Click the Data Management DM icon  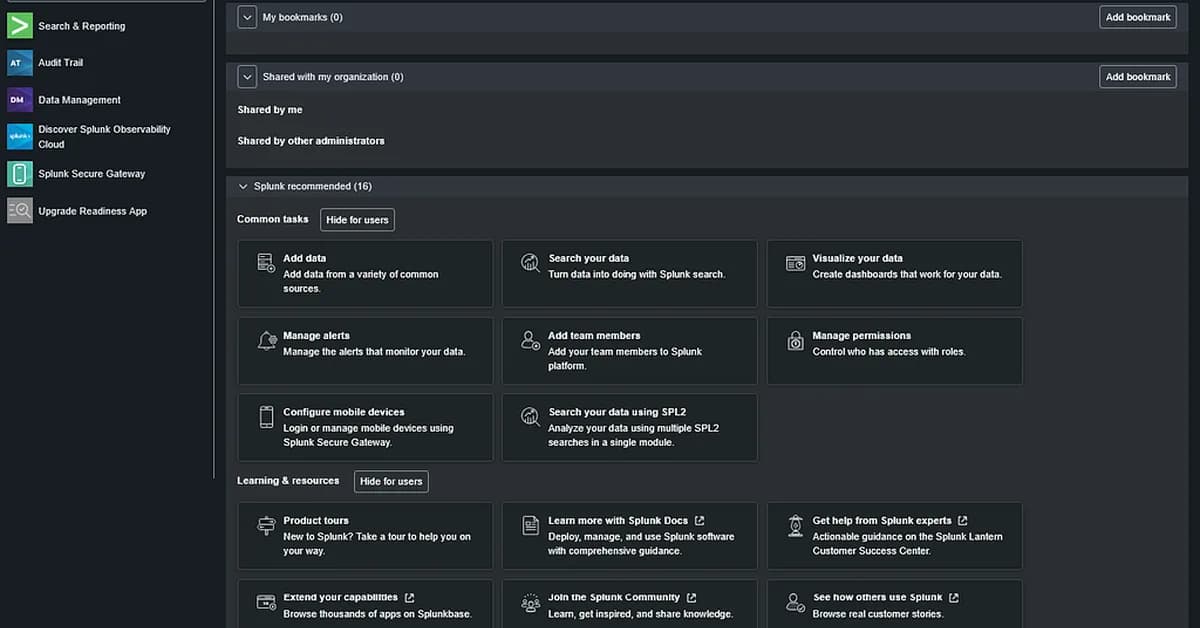[20, 100]
